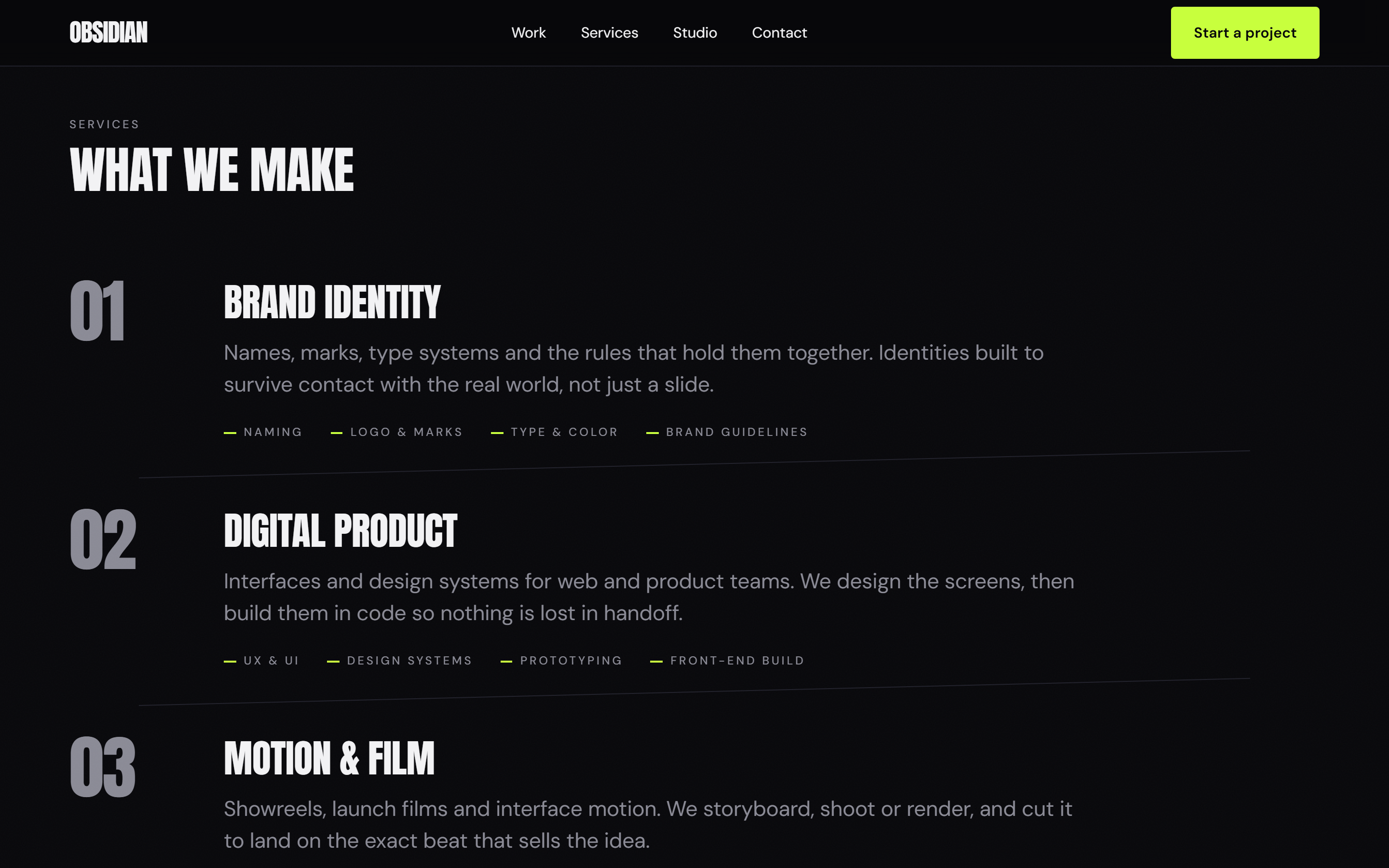This screenshot has height=868, width=1389.
Task: Click the BRAND IDENTITY heading
Action: [332, 302]
